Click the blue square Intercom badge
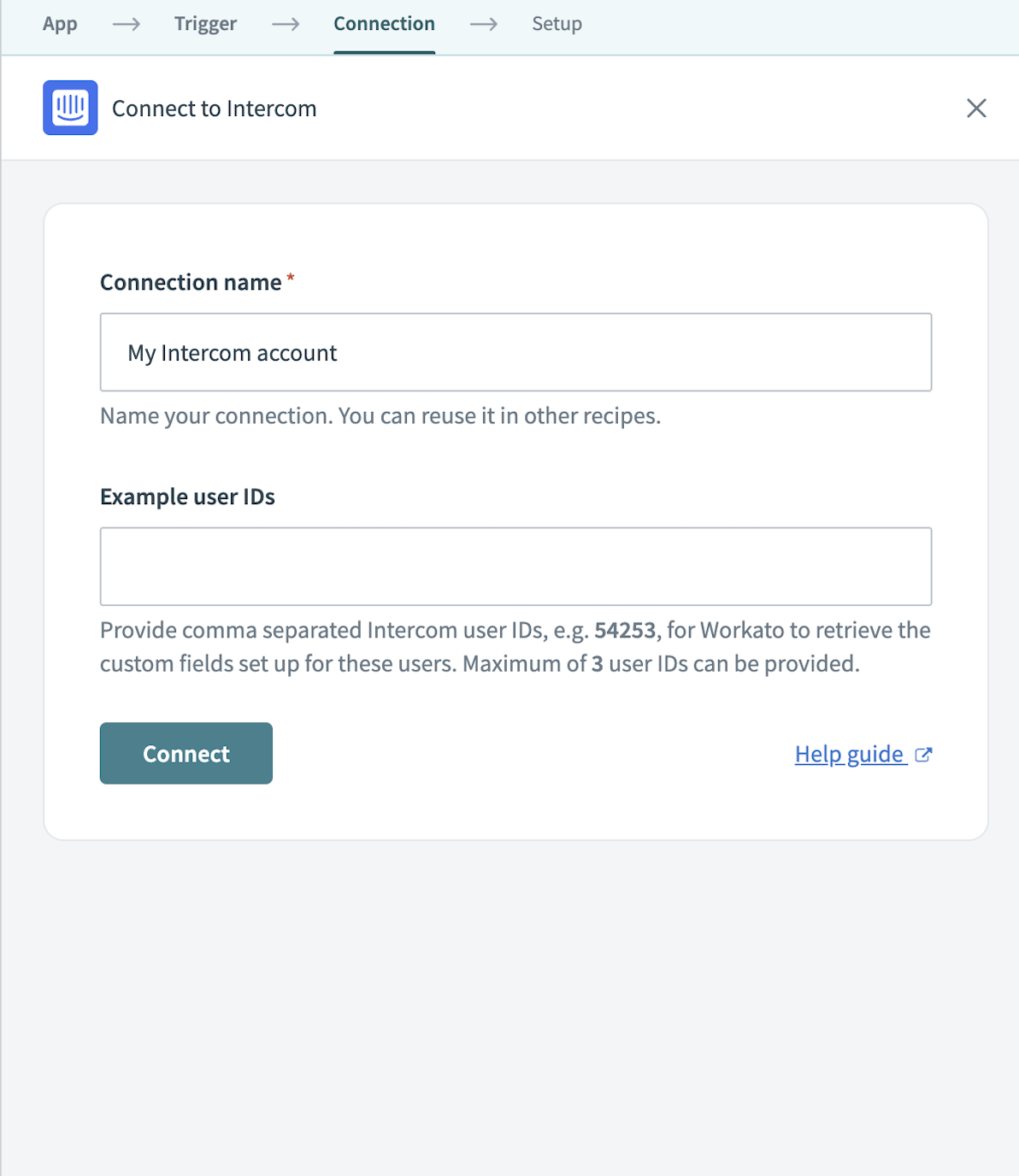1019x1176 pixels. (x=70, y=108)
